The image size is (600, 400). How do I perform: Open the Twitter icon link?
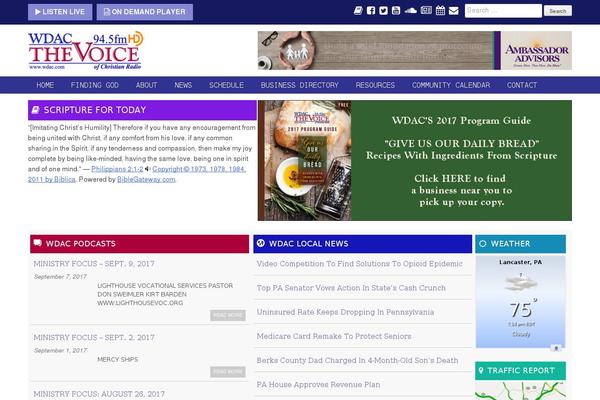click(x=383, y=11)
